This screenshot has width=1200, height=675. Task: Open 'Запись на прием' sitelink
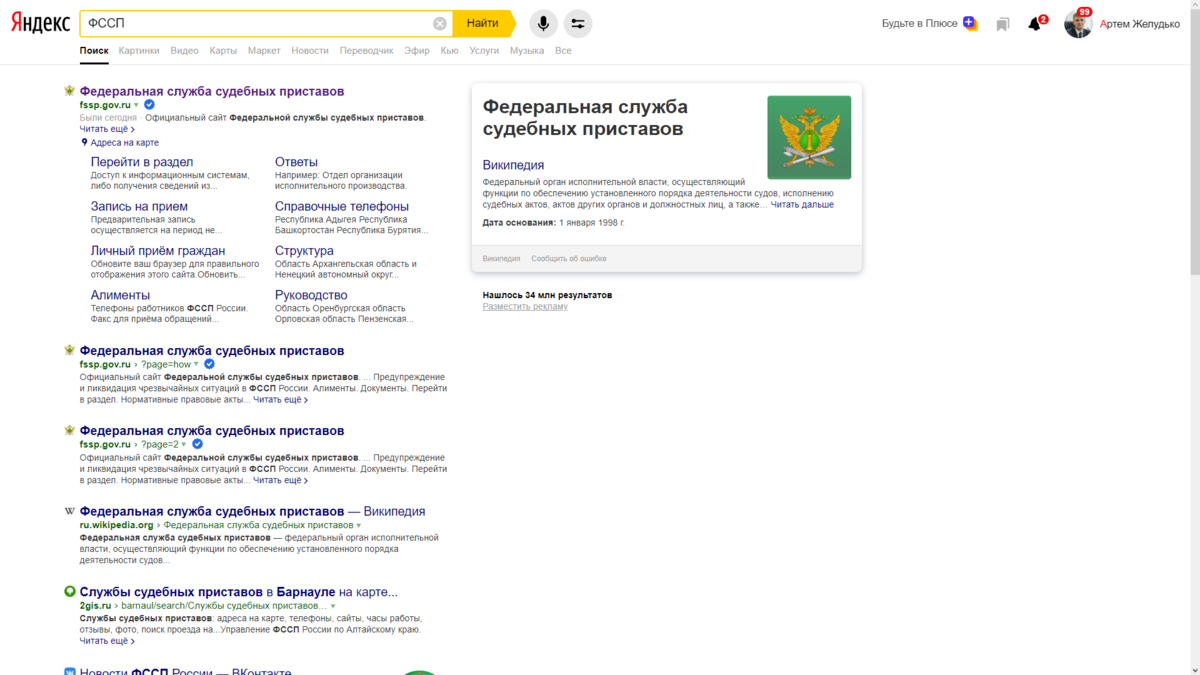pyautogui.click(x=139, y=206)
